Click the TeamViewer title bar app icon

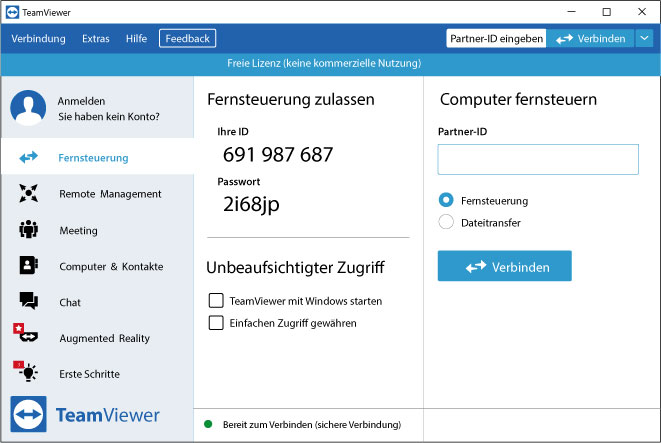(x=12, y=12)
